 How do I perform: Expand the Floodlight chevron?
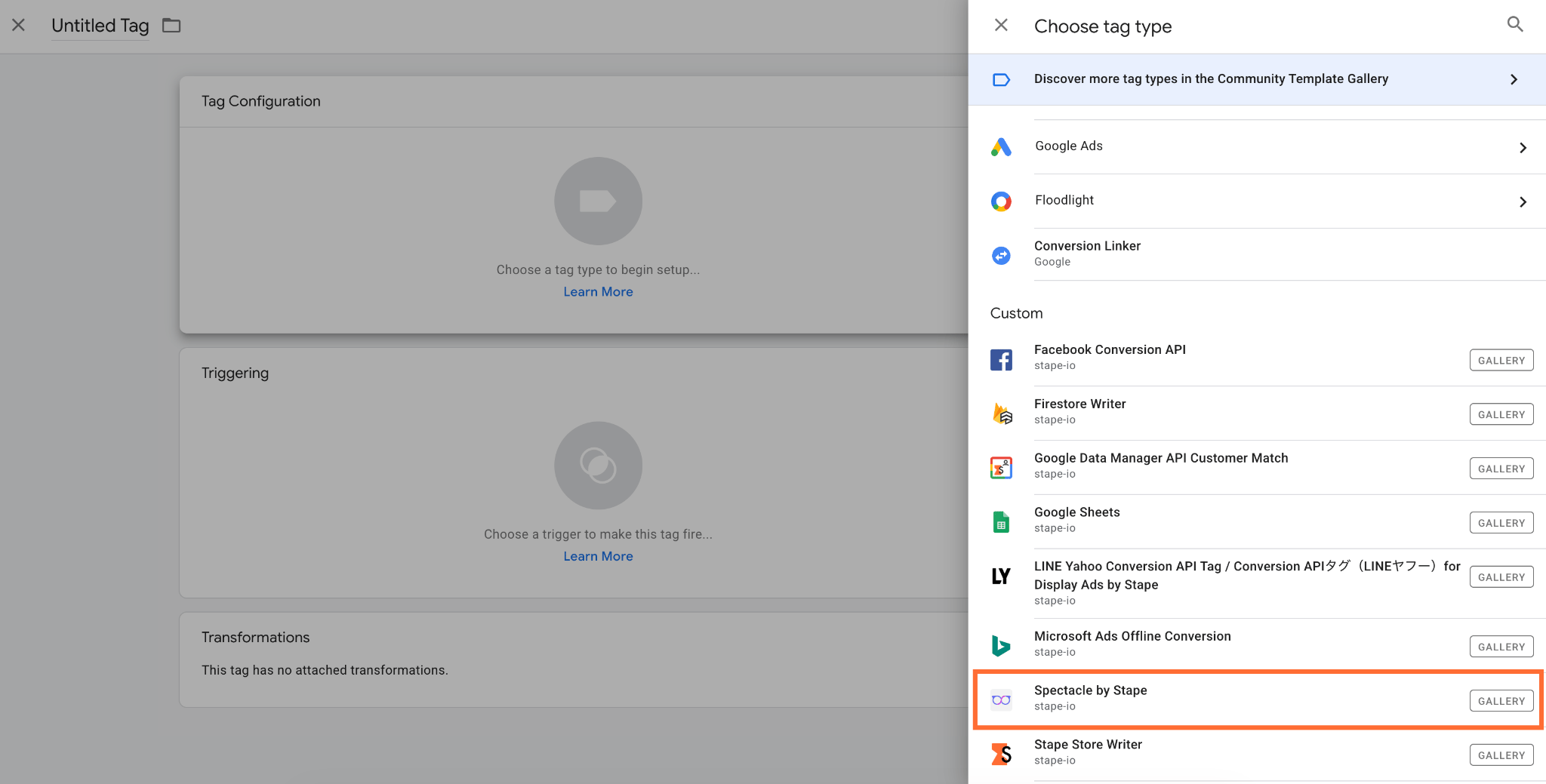click(x=1523, y=201)
